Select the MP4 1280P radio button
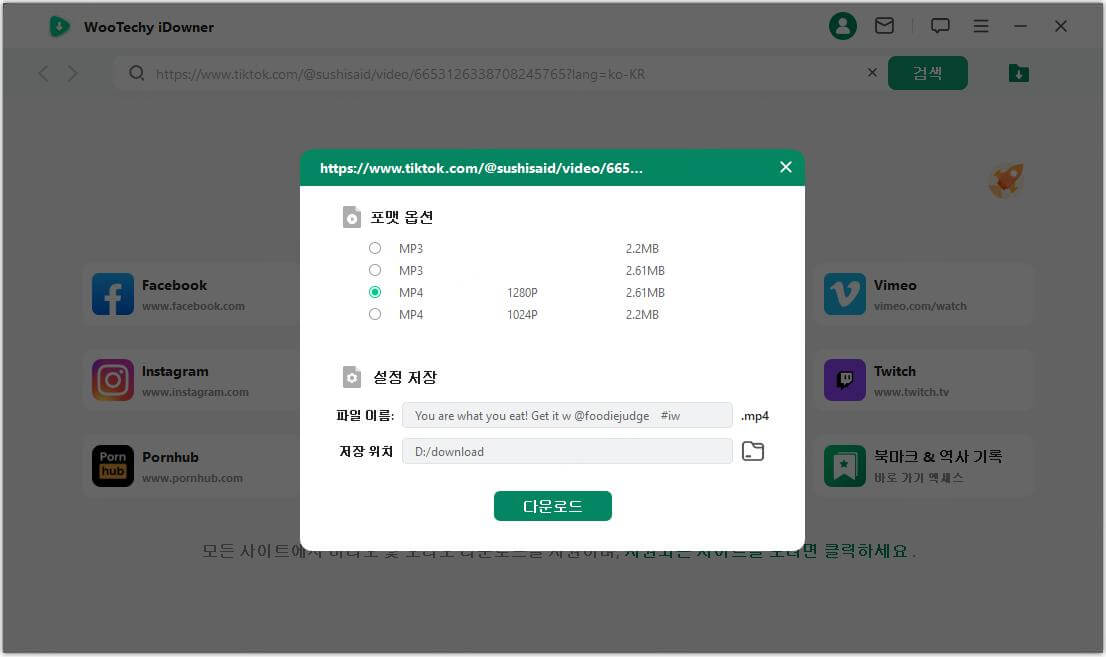The image size is (1106, 657). [x=375, y=292]
